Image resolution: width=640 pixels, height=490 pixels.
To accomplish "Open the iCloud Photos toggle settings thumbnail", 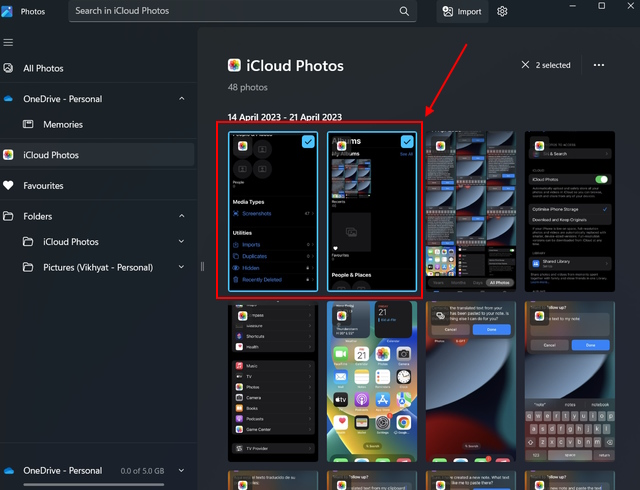I will [x=570, y=212].
